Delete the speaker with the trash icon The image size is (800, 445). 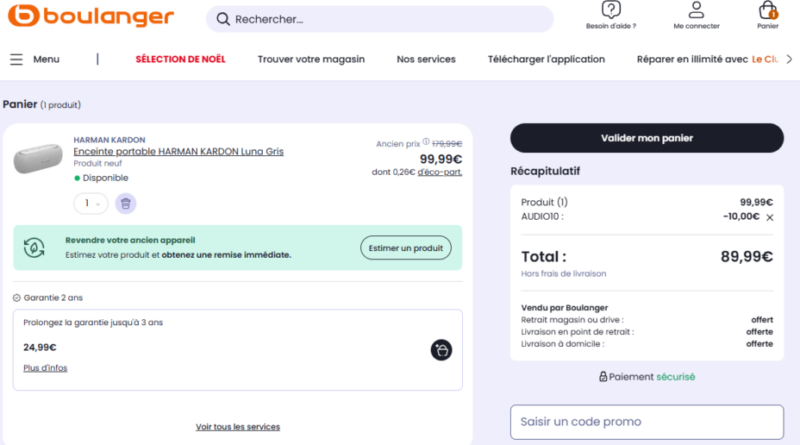126,203
